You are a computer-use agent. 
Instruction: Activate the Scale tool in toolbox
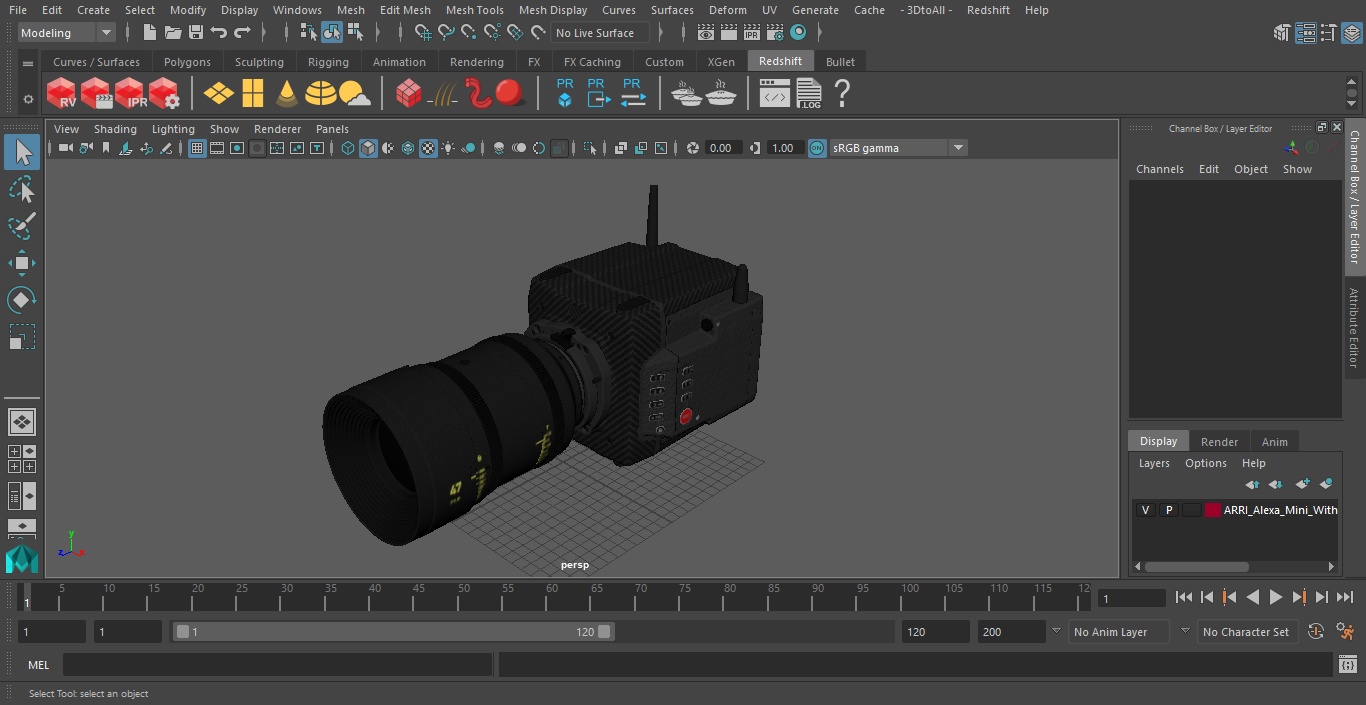tap(21, 337)
